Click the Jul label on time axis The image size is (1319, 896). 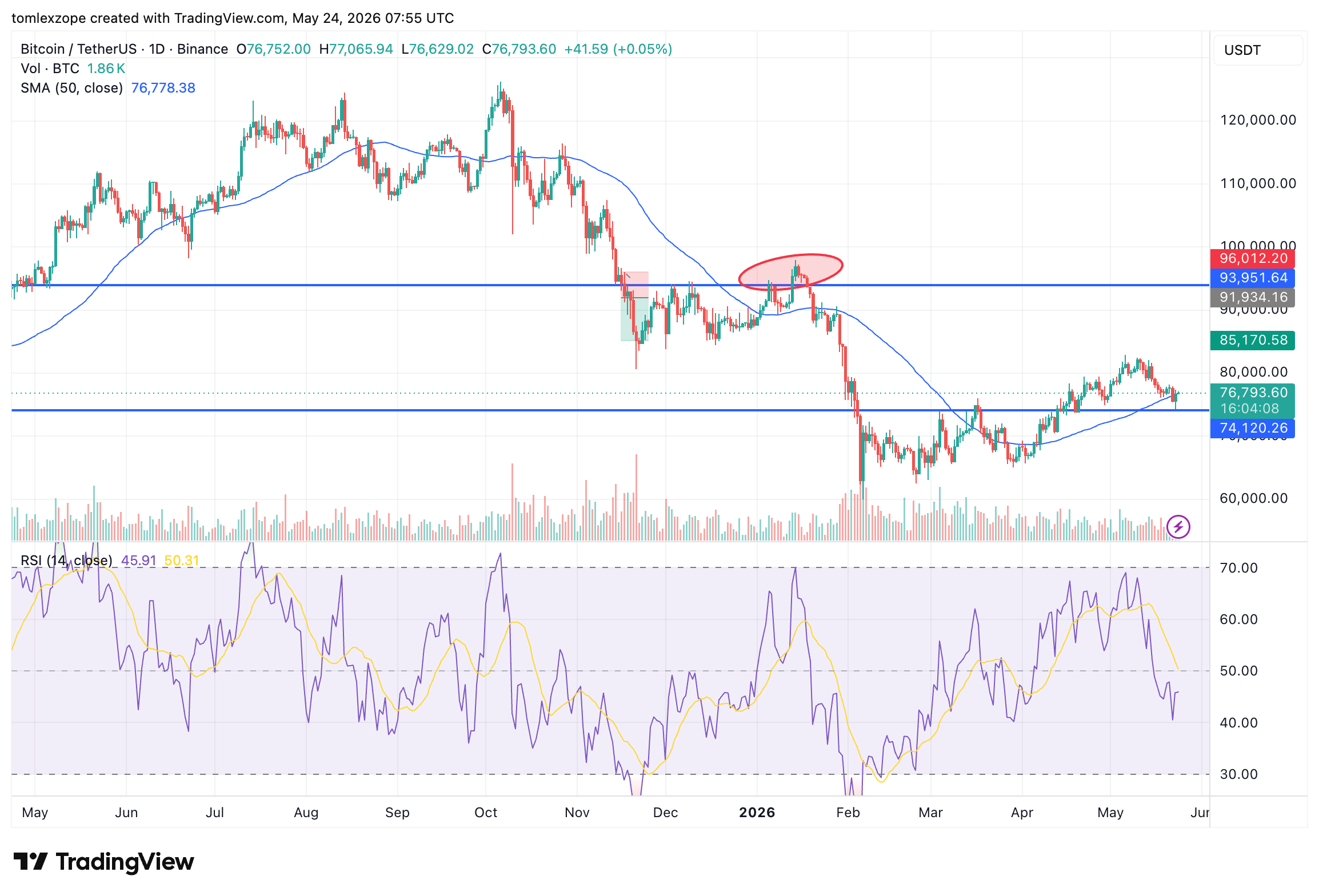(215, 813)
